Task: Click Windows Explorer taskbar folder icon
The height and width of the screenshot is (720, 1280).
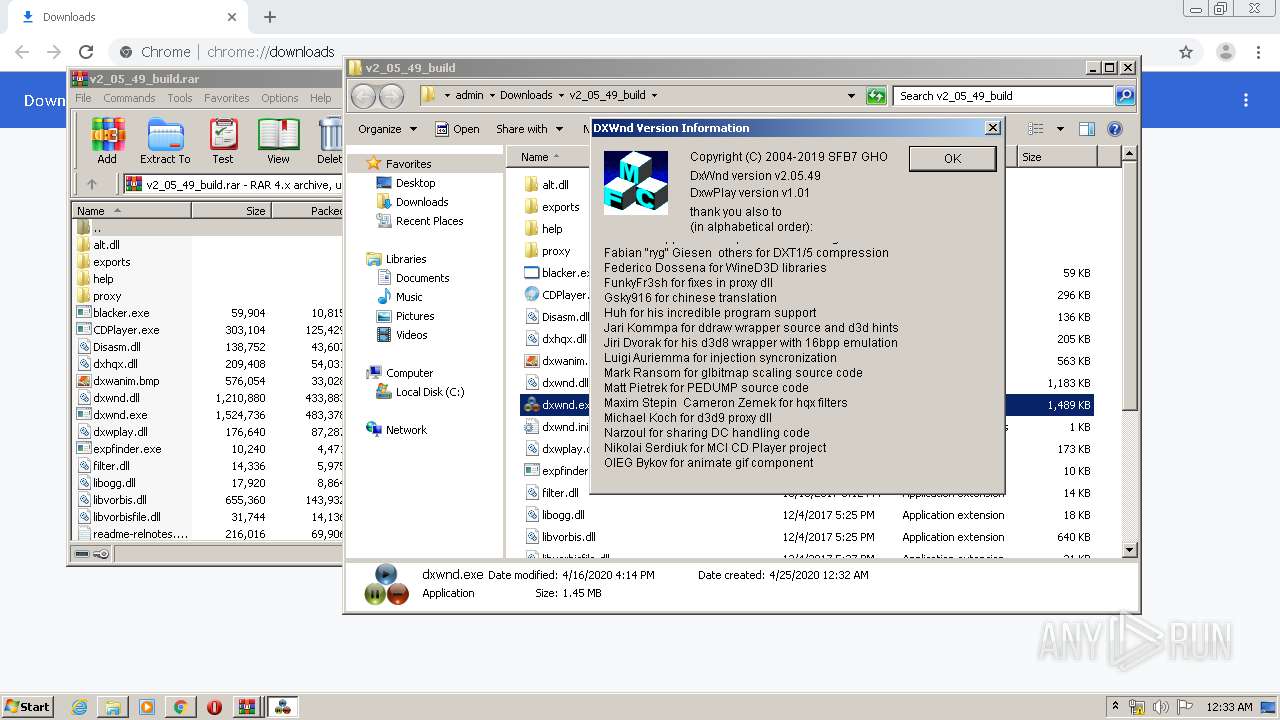Action: [113, 707]
